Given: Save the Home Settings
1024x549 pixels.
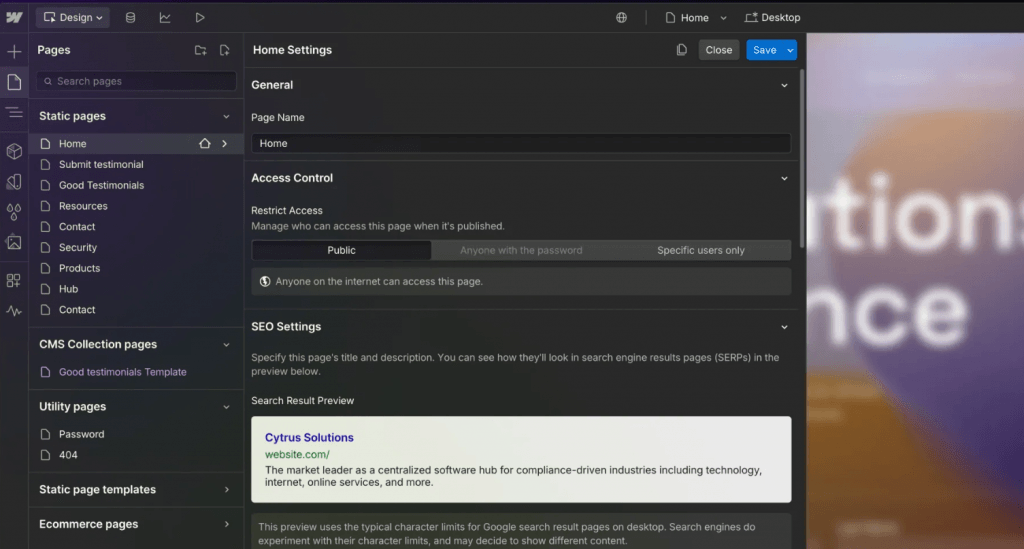Looking at the screenshot, I should (x=764, y=50).
